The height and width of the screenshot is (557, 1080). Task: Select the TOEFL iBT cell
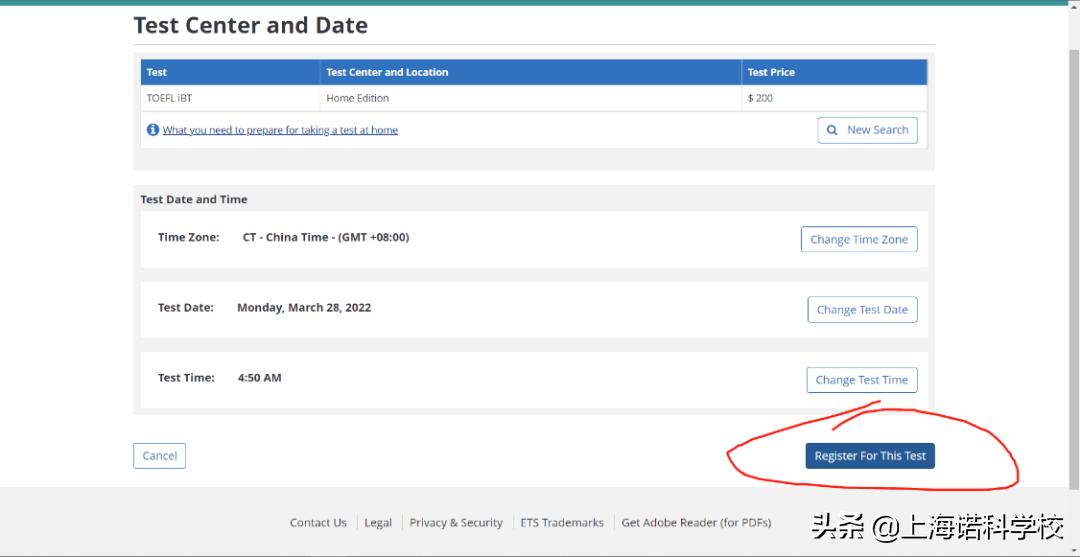(231, 98)
